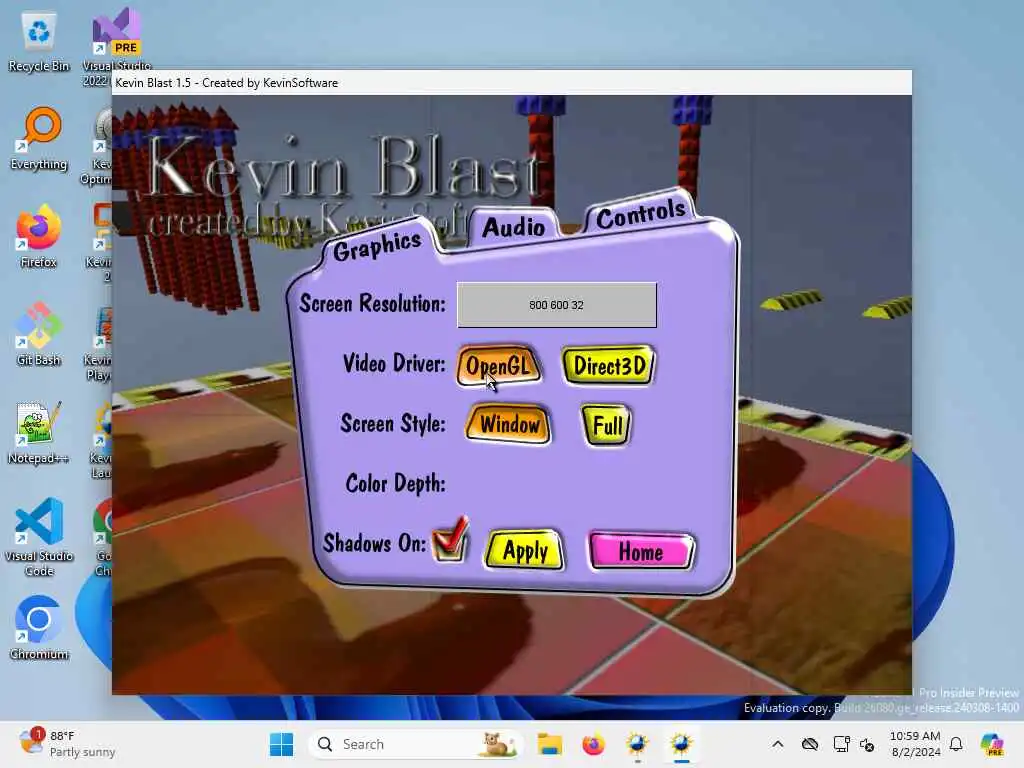Click the Kevin Blast 1.5 window title bar
Viewport: 1024px width, 768px height.
click(x=512, y=83)
